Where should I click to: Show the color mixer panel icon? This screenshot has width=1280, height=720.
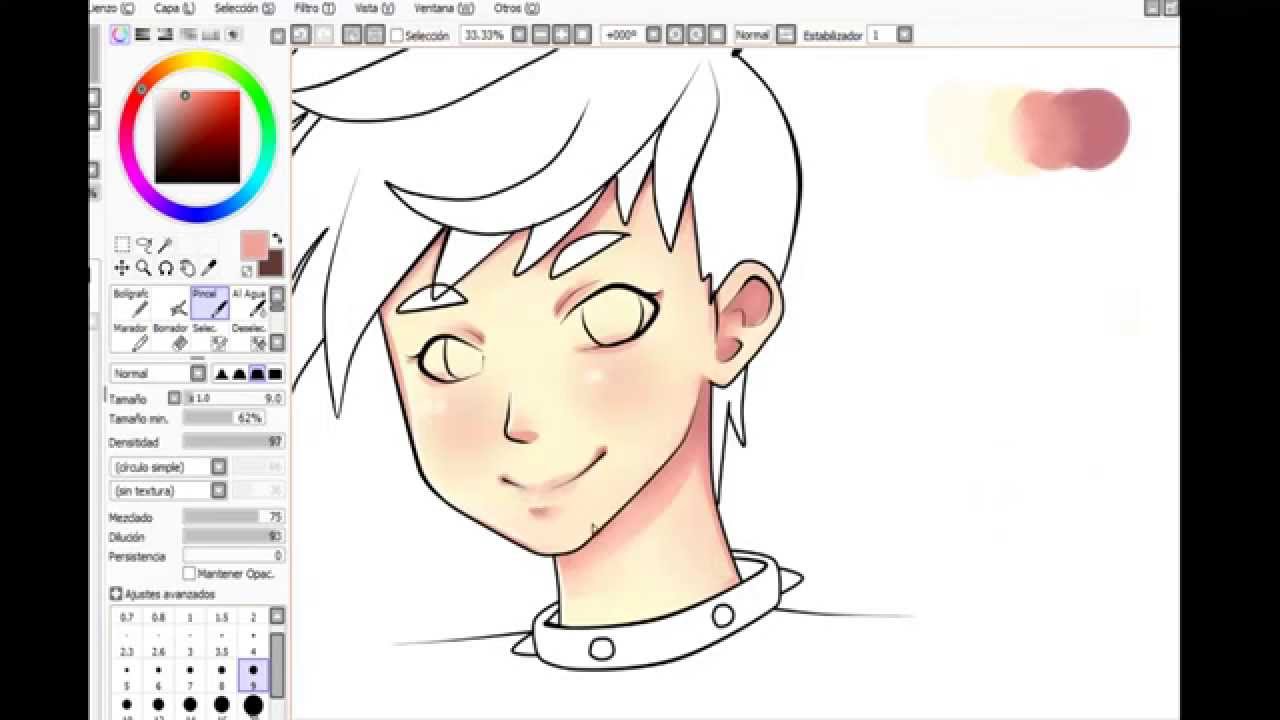tap(188, 35)
